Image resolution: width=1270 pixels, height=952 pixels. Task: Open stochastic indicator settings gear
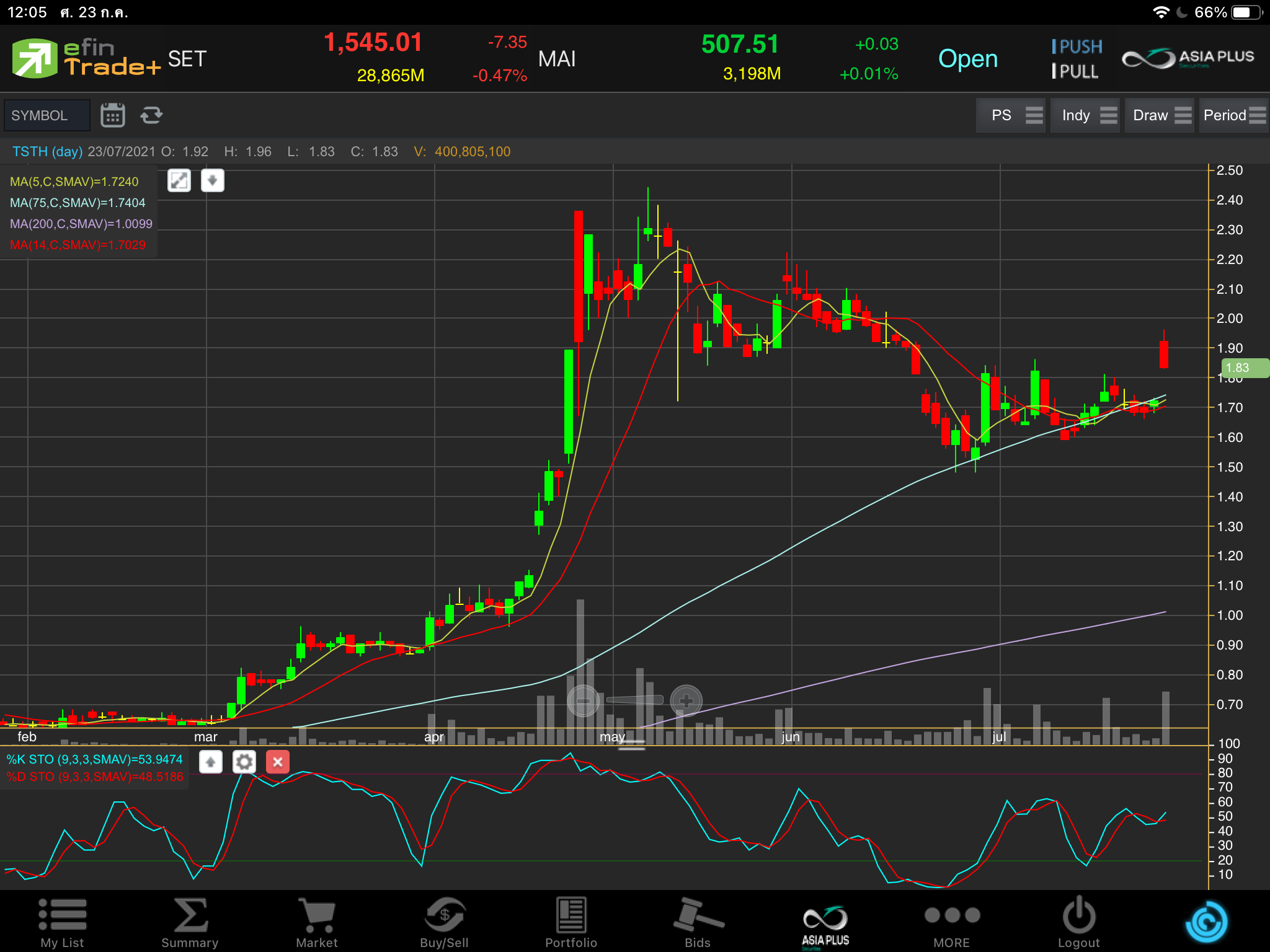coord(244,762)
